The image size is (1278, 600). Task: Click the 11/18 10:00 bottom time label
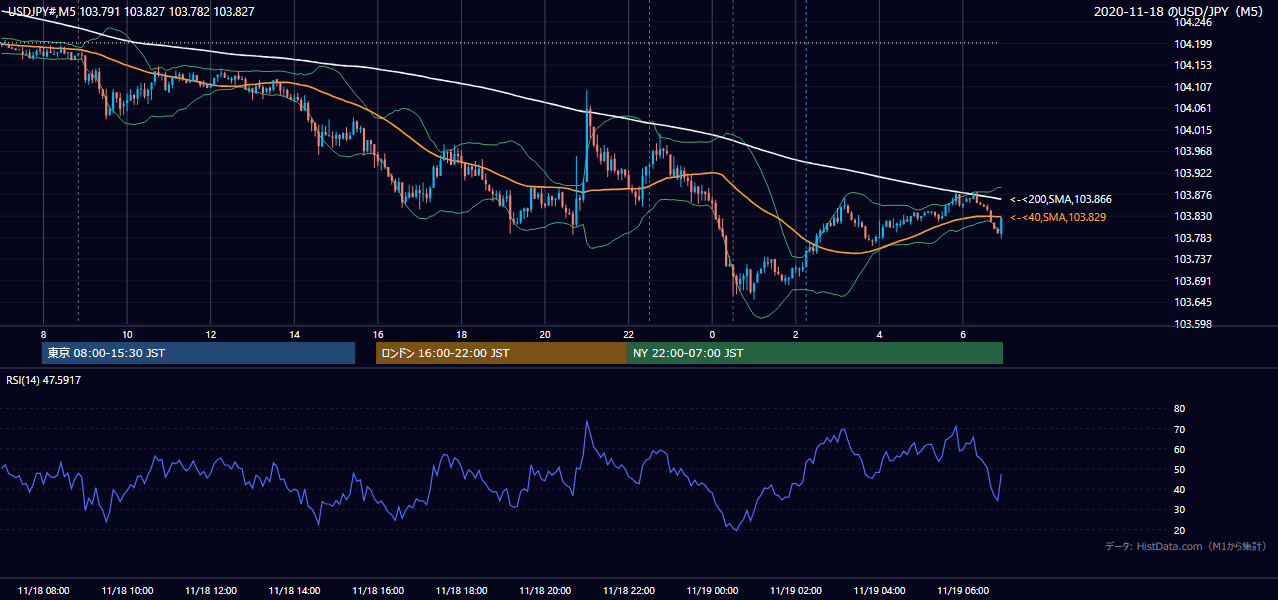(x=127, y=591)
